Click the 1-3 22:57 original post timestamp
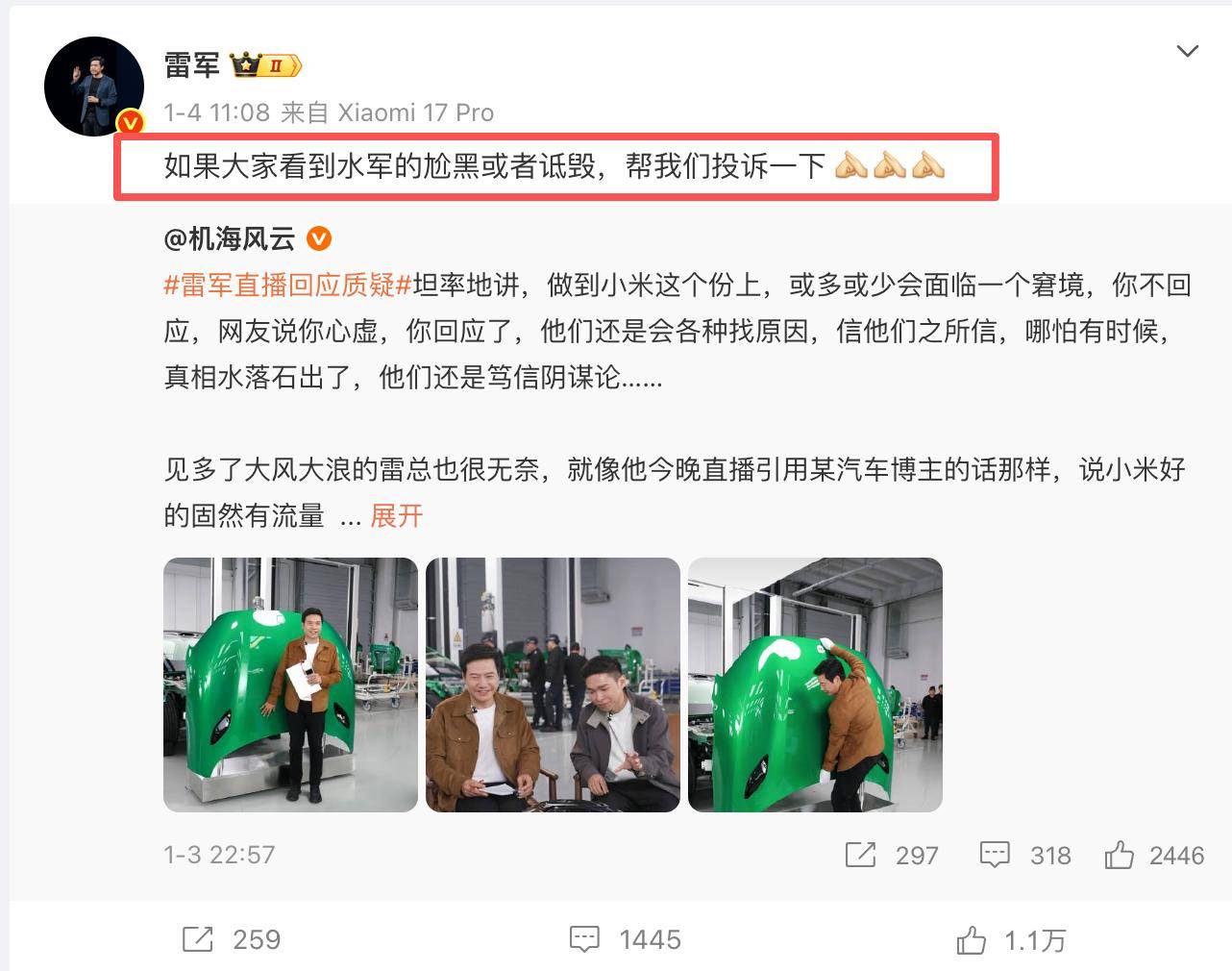Image resolution: width=1232 pixels, height=971 pixels. point(219,855)
